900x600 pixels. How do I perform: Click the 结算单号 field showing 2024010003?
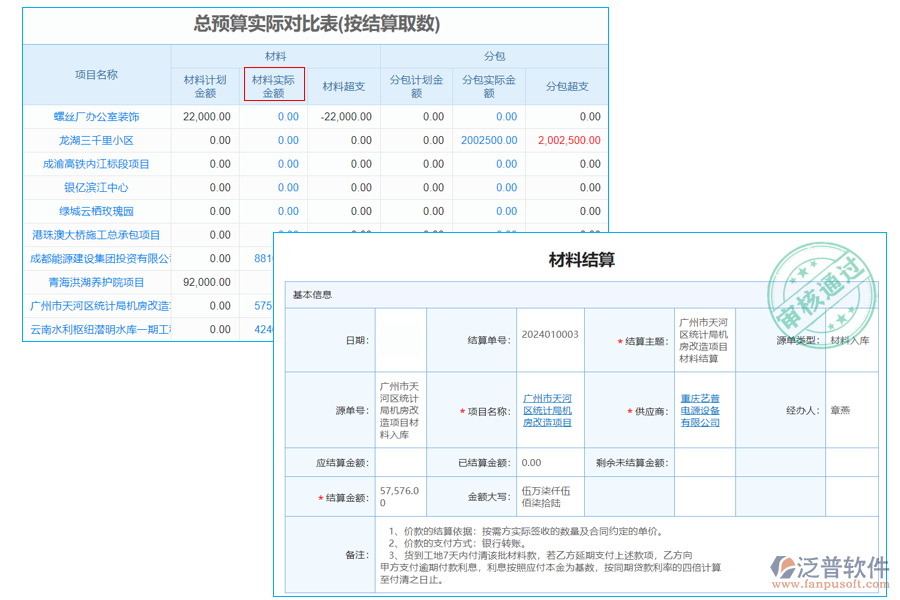pyautogui.click(x=548, y=339)
